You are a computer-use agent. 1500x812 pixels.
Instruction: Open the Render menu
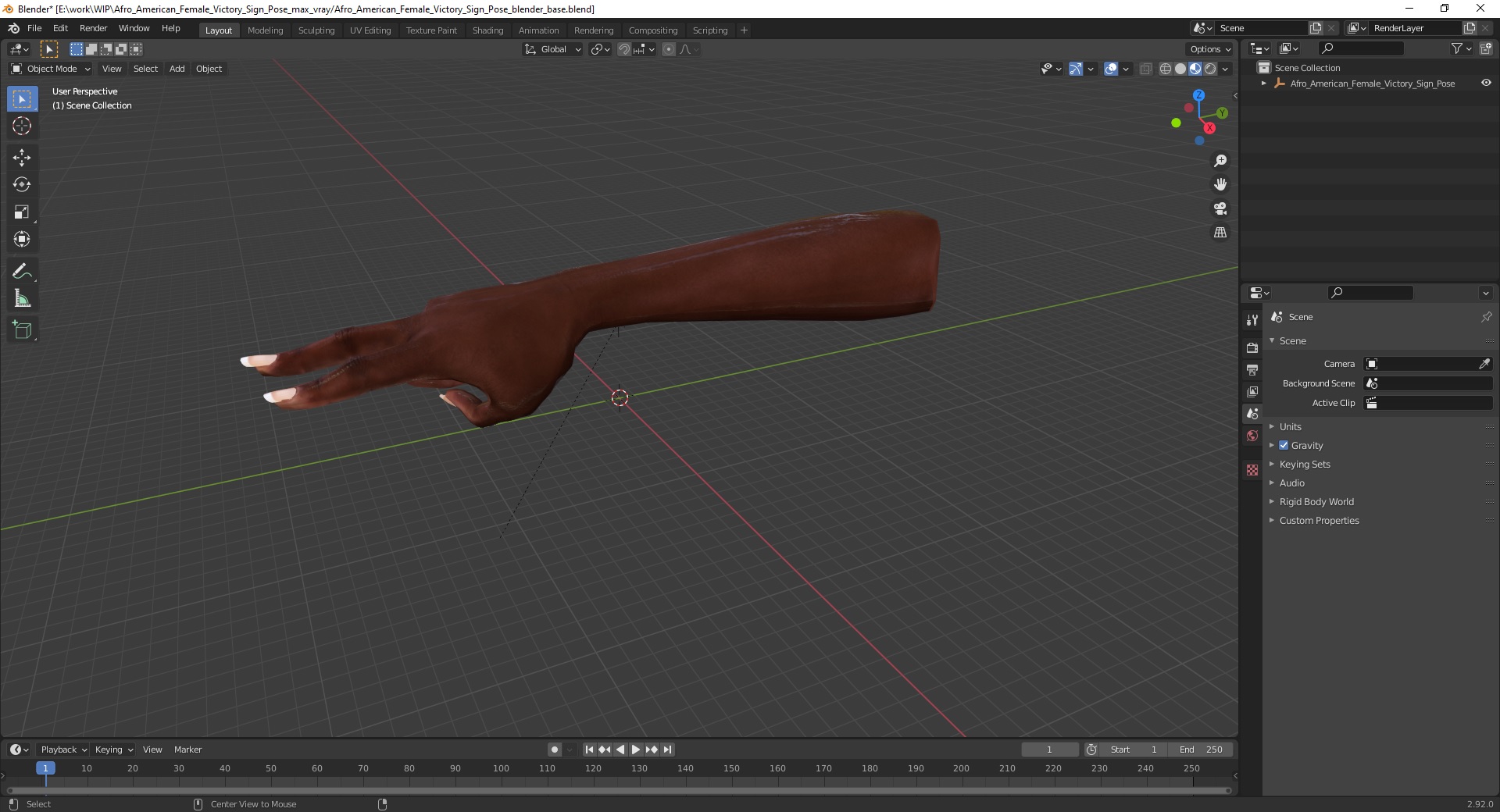click(x=94, y=28)
